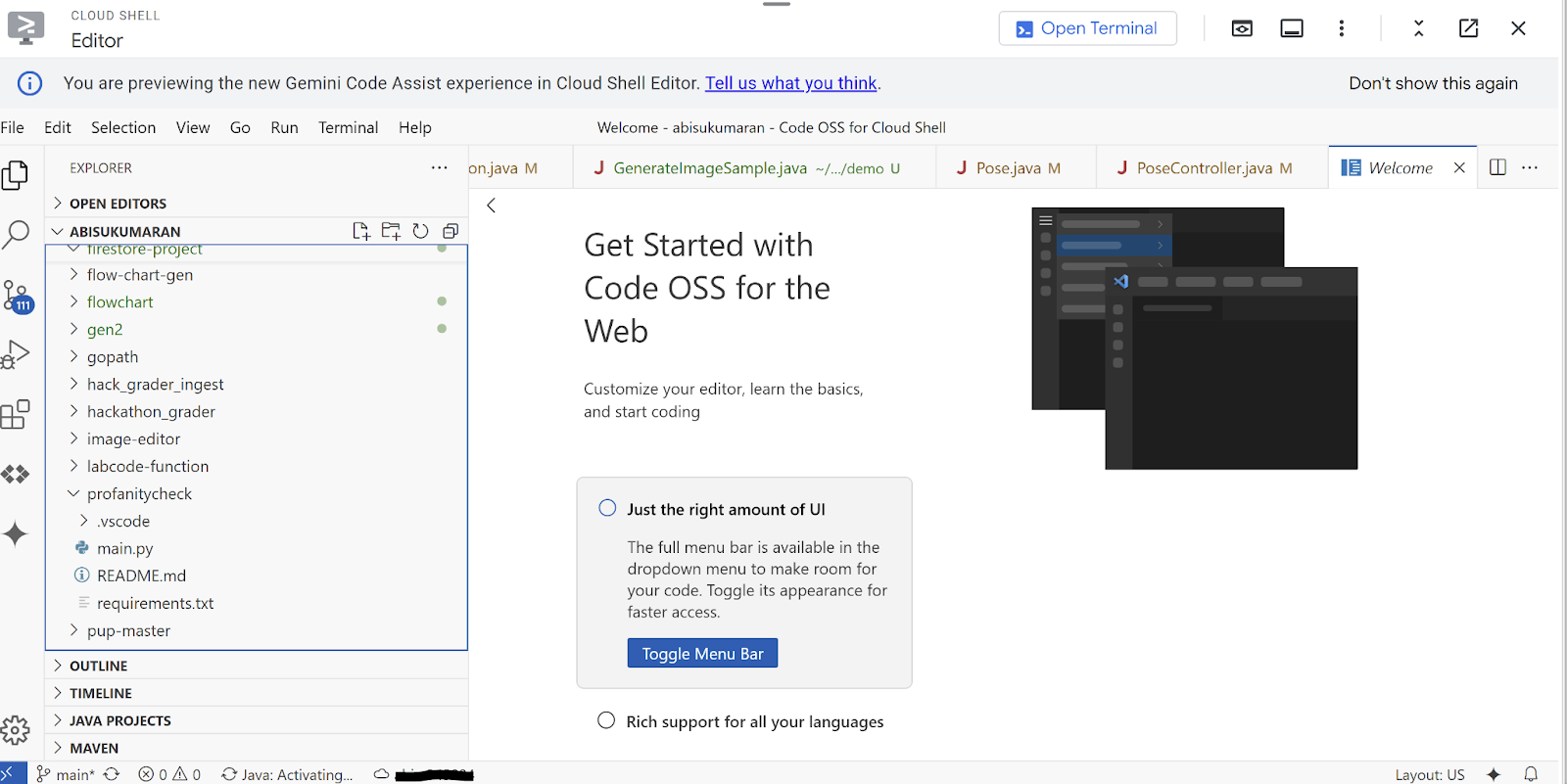
Task: Select 'Just the right amount of UI' radio
Action: [x=607, y=508]
